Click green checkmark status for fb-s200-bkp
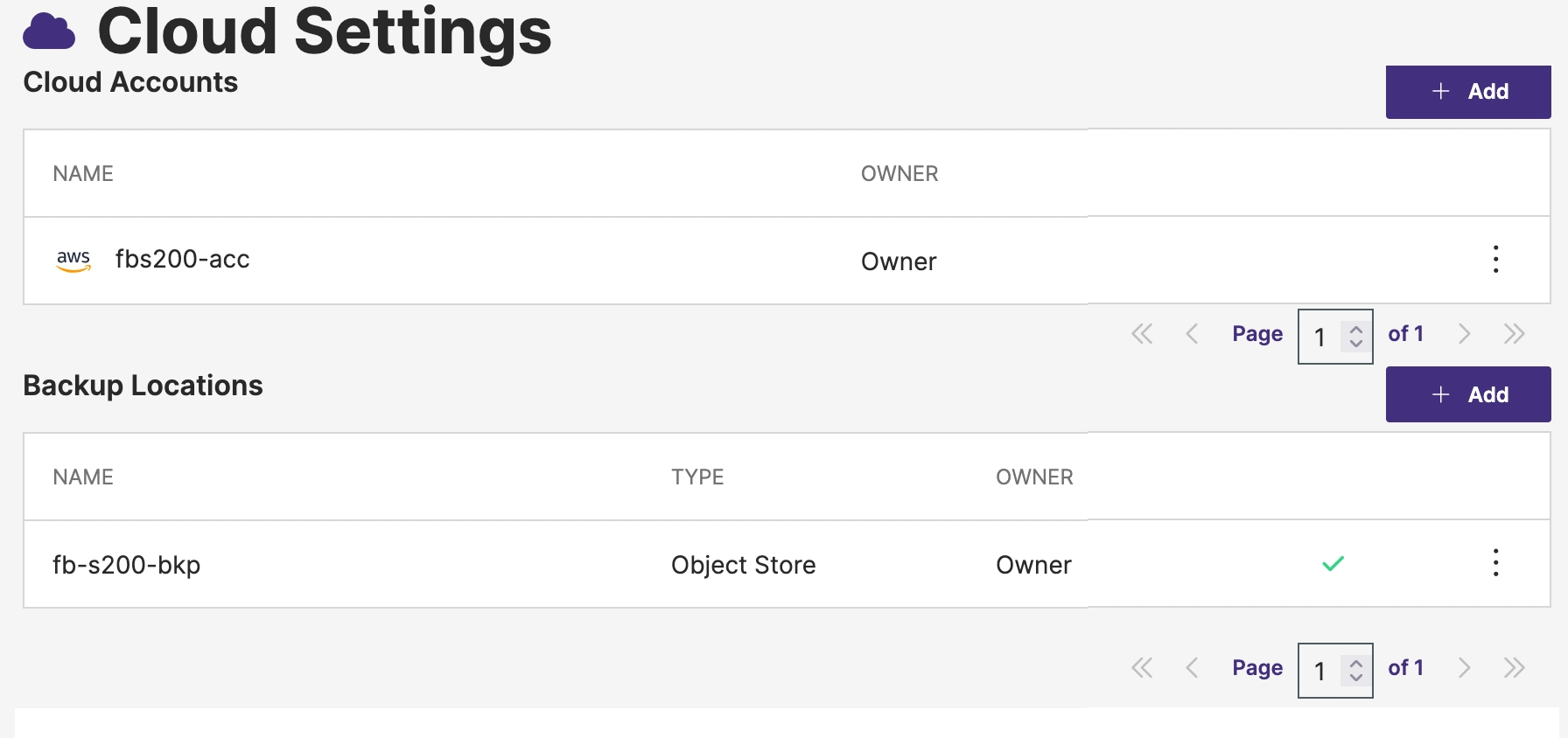The image size is (1568, 738). pos(1333,564)
